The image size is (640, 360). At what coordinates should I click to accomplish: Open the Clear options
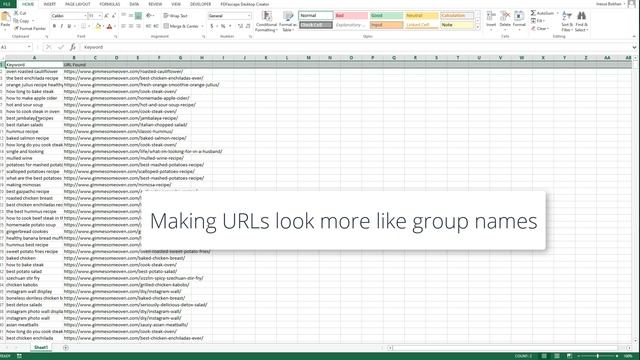point(539,29)
